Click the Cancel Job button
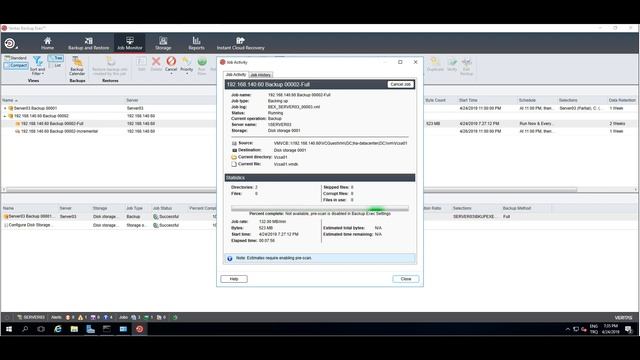The height and width of the screenshot is (360, 640). [x=400, y=84]
